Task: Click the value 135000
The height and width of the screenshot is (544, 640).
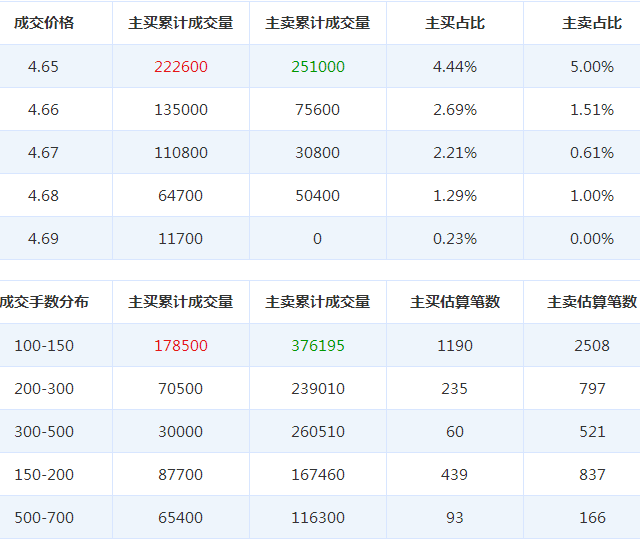Action: tap(181, 110)
